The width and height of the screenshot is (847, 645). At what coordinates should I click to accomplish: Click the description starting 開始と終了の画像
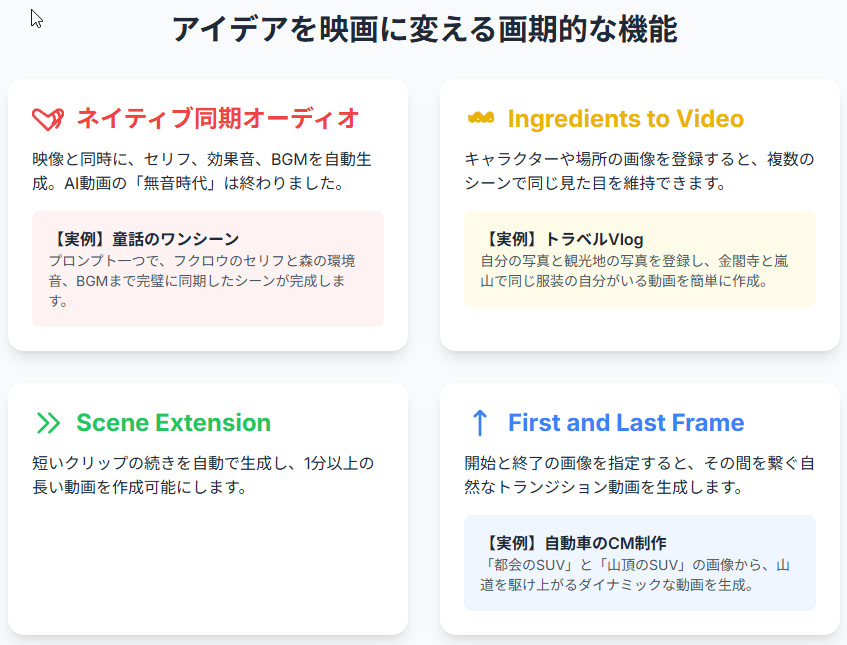[639, 475]
